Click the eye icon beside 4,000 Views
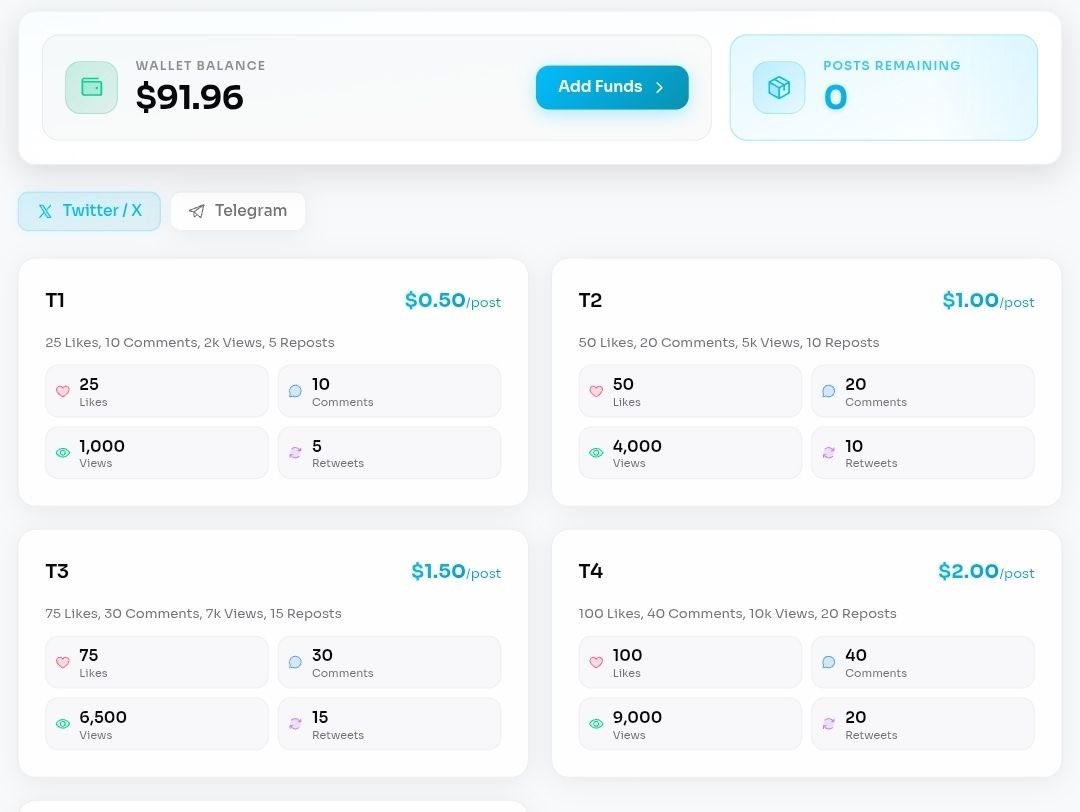The image size is (1080, 812). [596, 452]
